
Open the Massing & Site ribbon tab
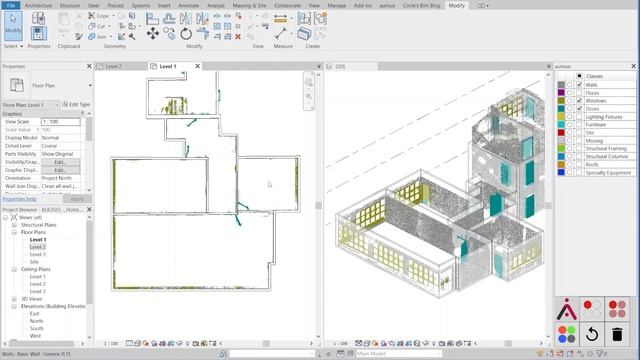pyautogui.click(x=249, y=6)
